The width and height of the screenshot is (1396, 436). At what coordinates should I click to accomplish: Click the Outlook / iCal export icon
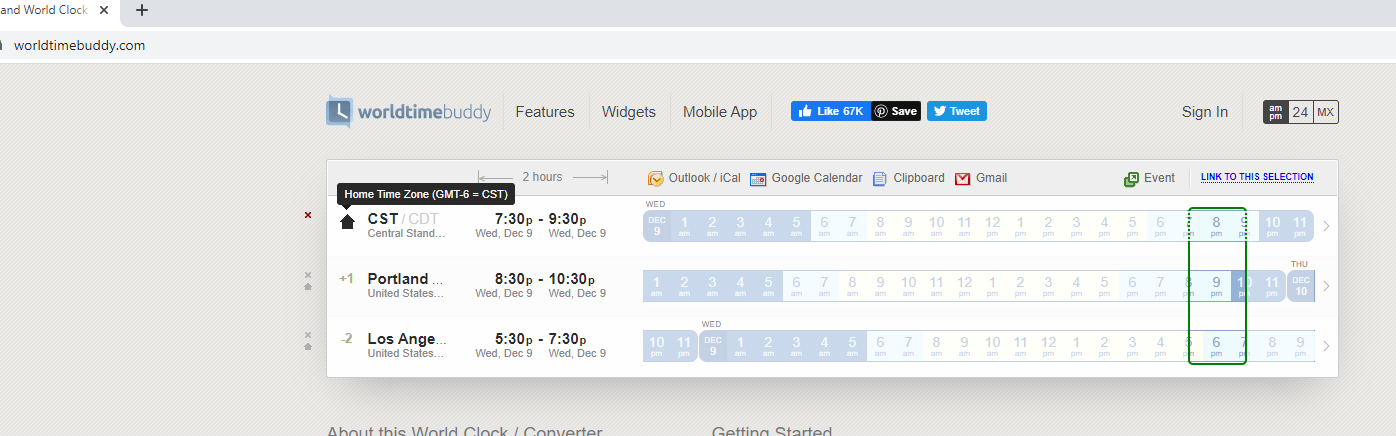pyautogui.click(x=656, y=179)
